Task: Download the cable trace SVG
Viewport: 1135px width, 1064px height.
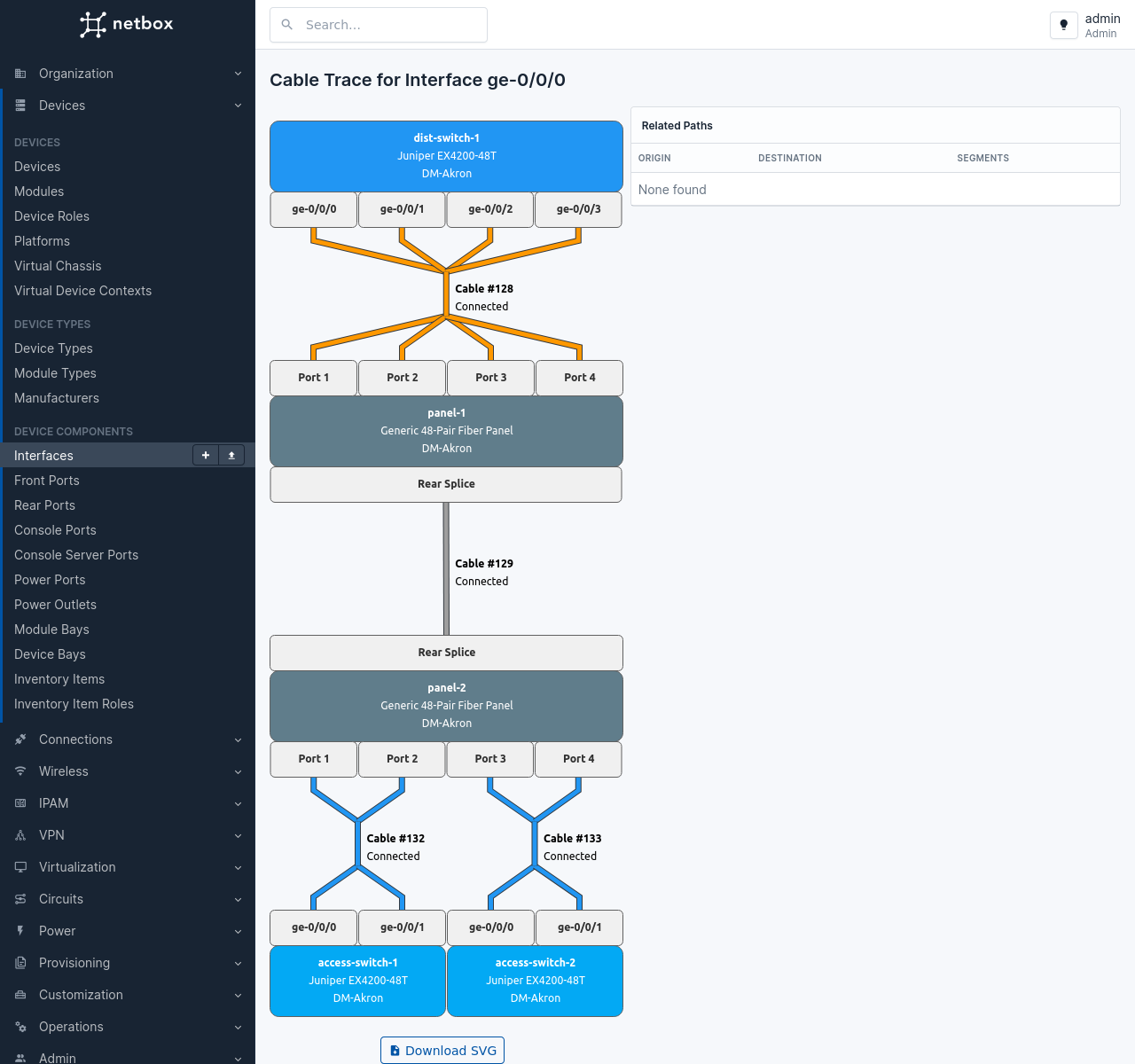Action: tap(442, 1051)
